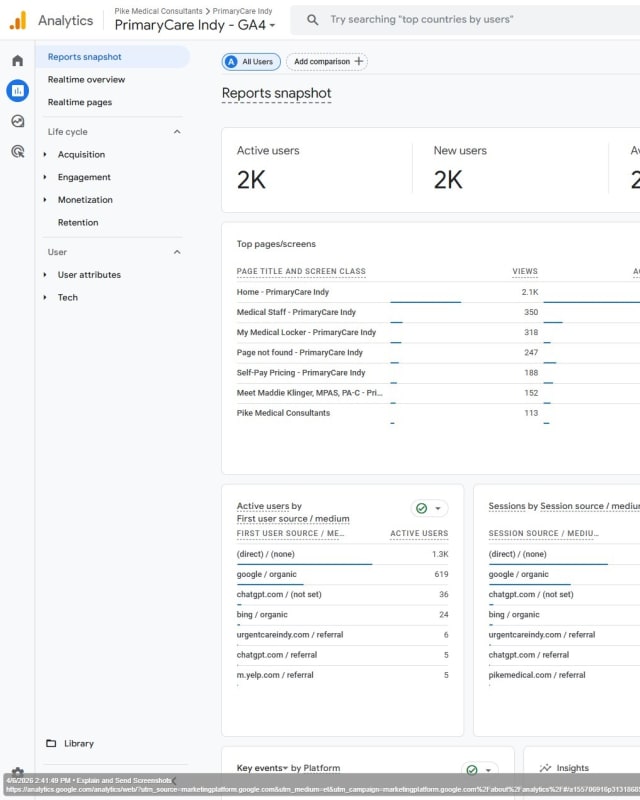Click google / organic in Sessions table

point(519,574)
